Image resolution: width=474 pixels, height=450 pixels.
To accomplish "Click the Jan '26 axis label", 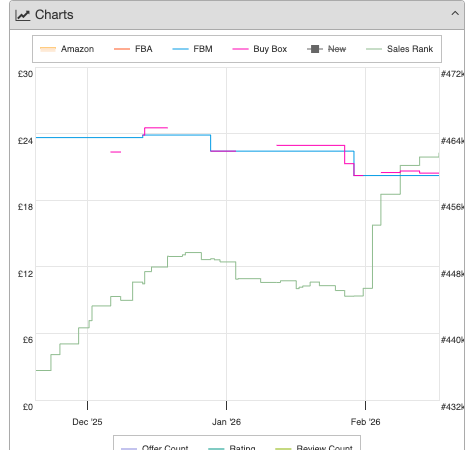I will pos(226,422).
